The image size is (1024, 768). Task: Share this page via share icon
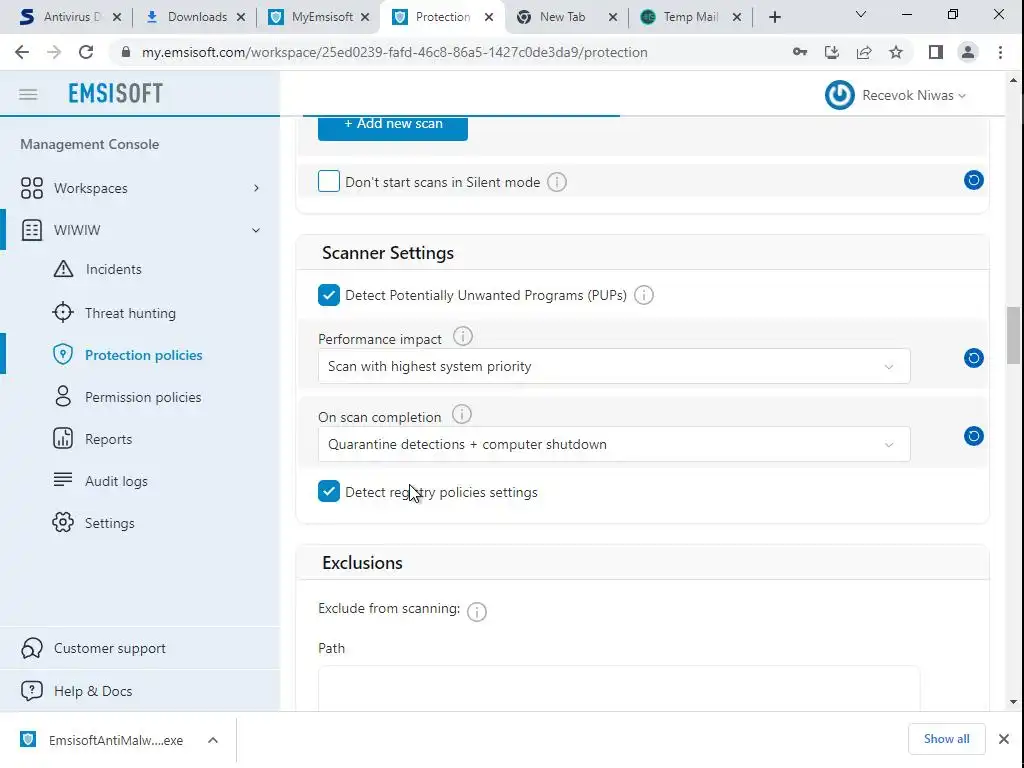(x=864, y=52)
